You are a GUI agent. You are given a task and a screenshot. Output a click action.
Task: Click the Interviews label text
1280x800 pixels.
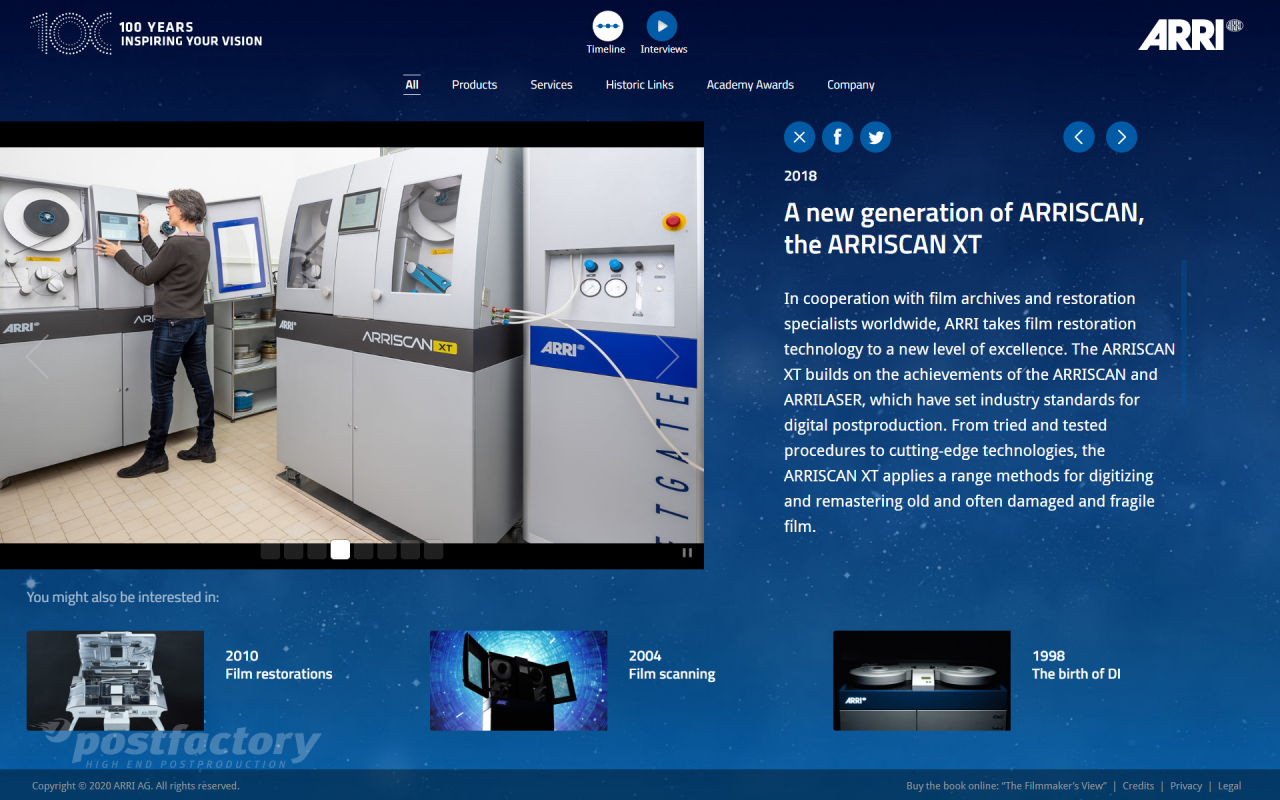[x=664, y=49]
